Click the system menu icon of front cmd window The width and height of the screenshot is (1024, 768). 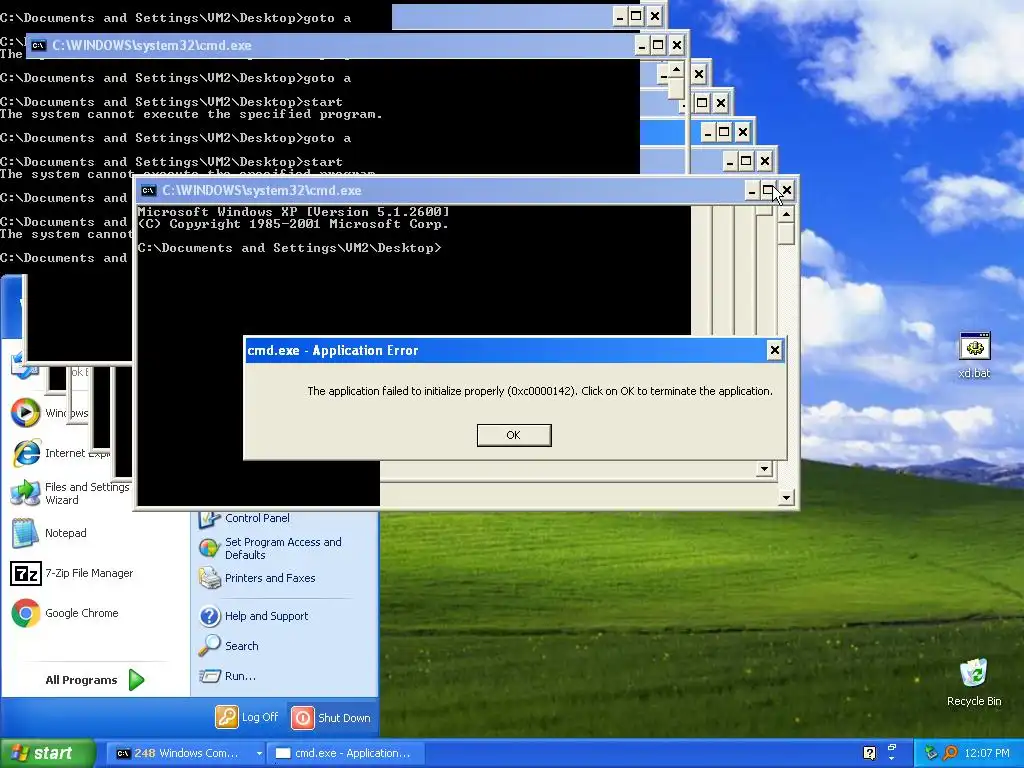[x=148, y=191]
